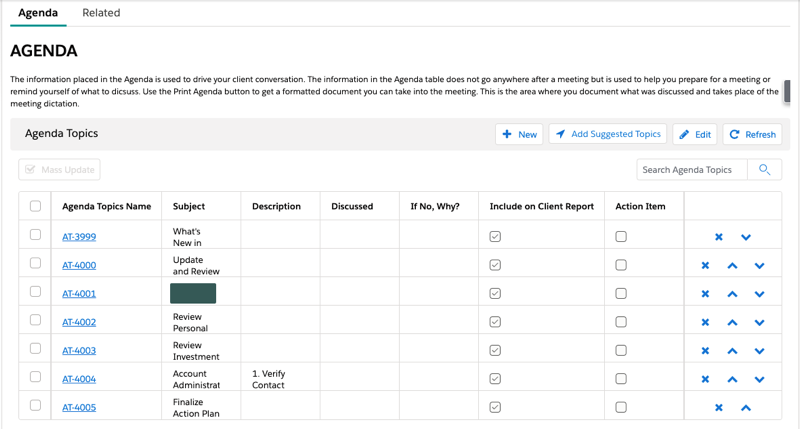Click the New agenda topic button
This screenshot has width=800, height=429.
pyautogui.click(x=519, y=134)
